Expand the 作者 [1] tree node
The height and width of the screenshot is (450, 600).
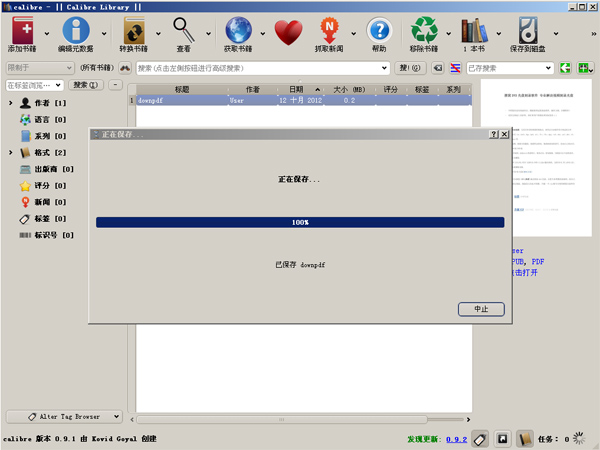pos(10,103)
